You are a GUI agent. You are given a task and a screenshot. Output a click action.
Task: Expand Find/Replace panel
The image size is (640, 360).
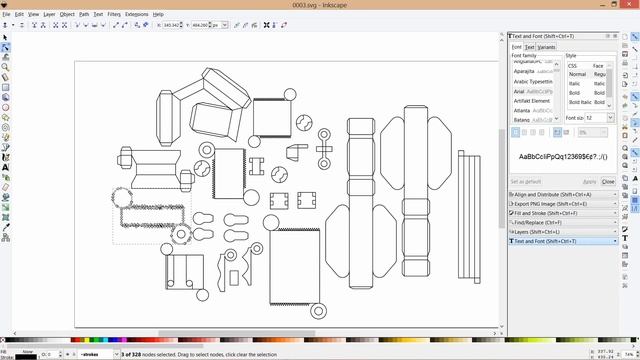(x=563, y=222)
